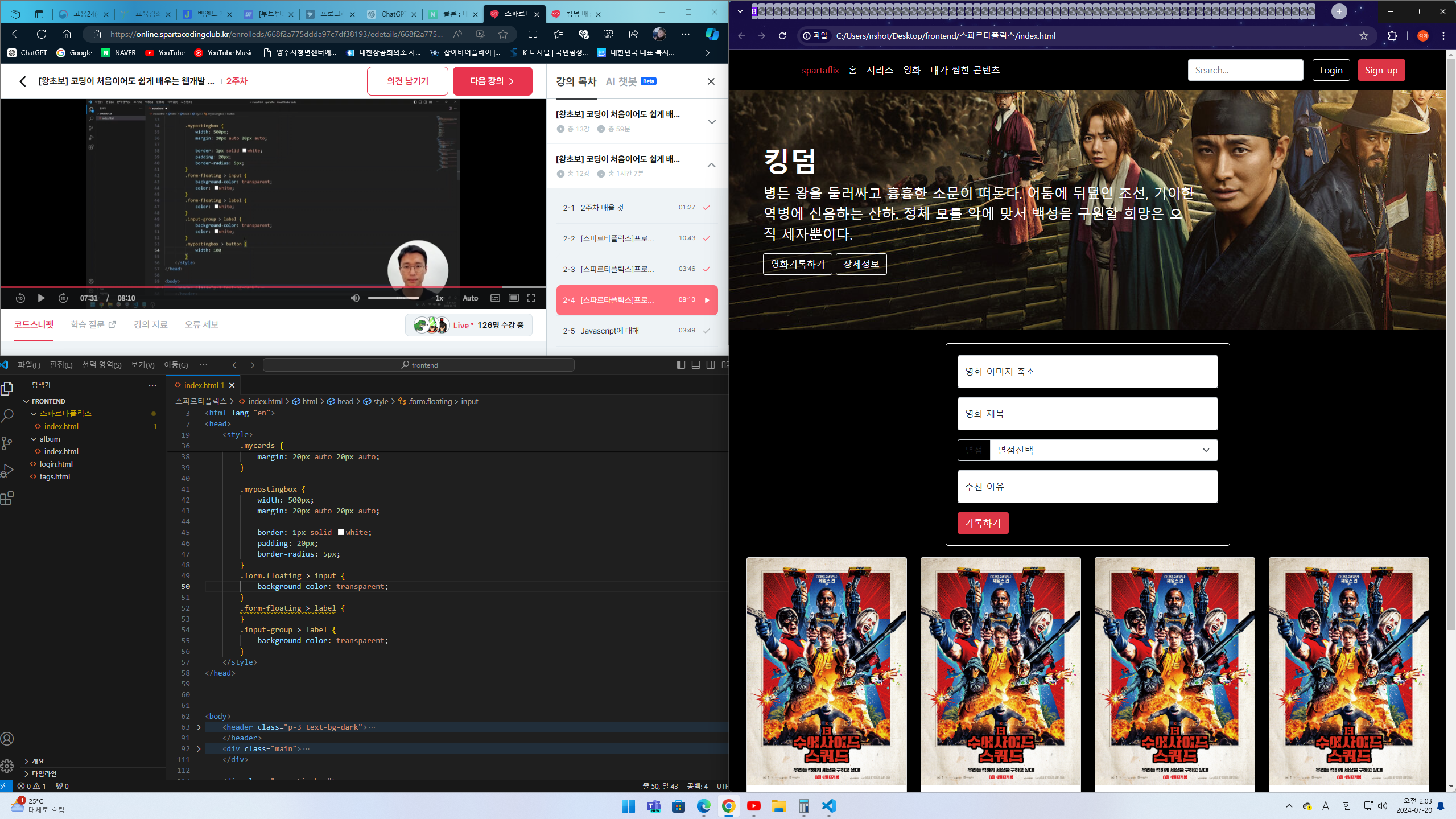Toggle fullscreen on the lecture video
This screenshot has height=819, width=1456.
[x=531, y=298]
